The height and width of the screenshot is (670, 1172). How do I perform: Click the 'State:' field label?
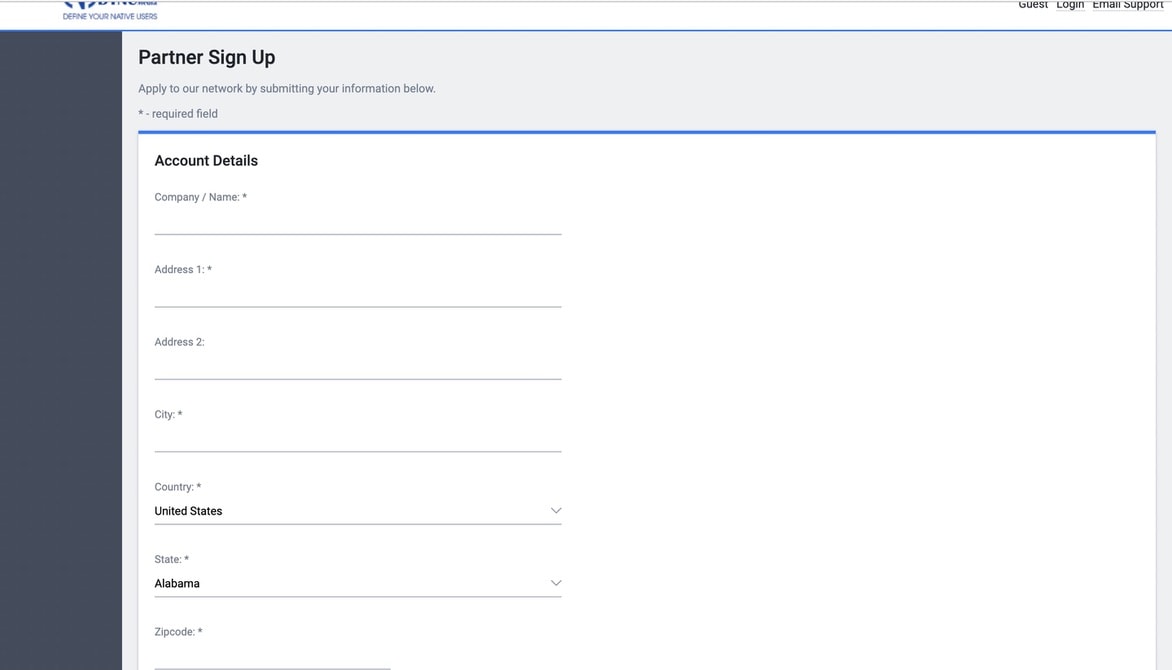[171, 559]
